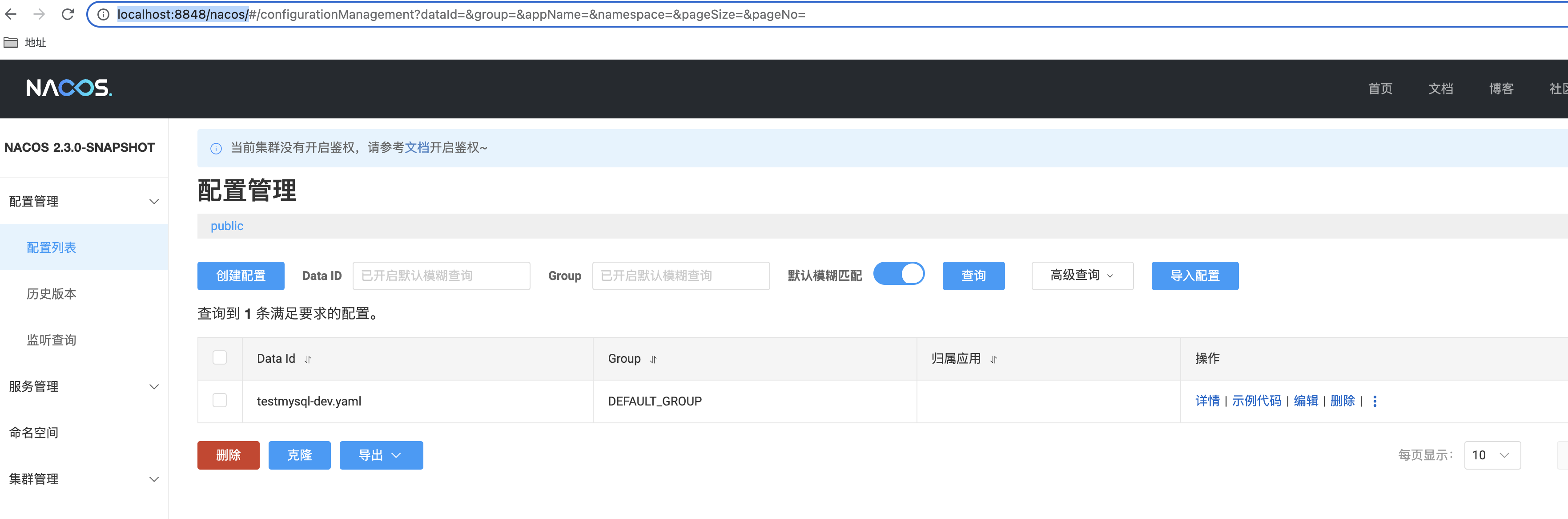Viewport: 1568px width, 519px height.
Task: Click 编辑 for testmysql-dev.yaml
Action: pos(1306,401)
